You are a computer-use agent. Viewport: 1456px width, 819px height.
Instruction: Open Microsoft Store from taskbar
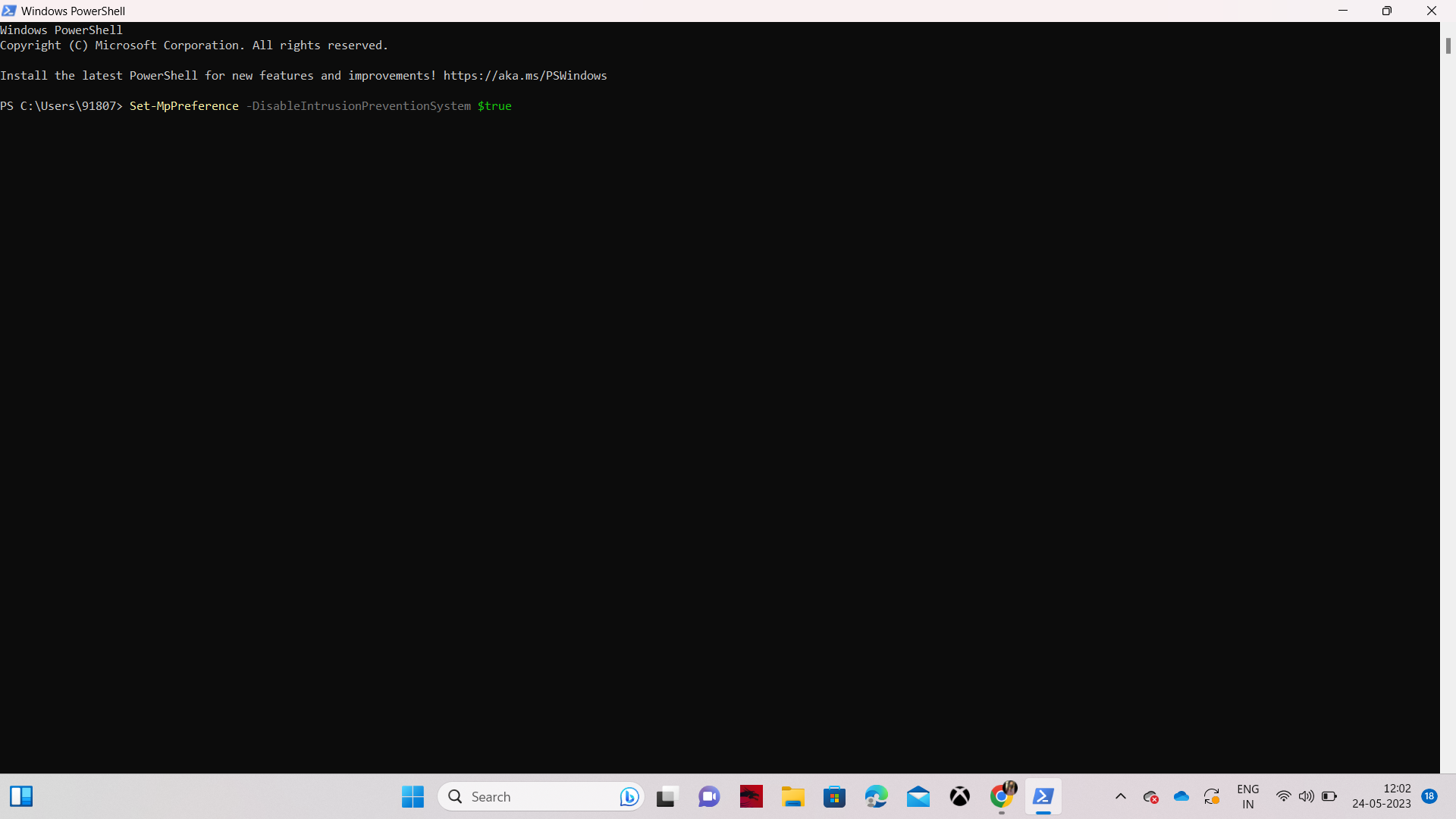coord(834,796)
